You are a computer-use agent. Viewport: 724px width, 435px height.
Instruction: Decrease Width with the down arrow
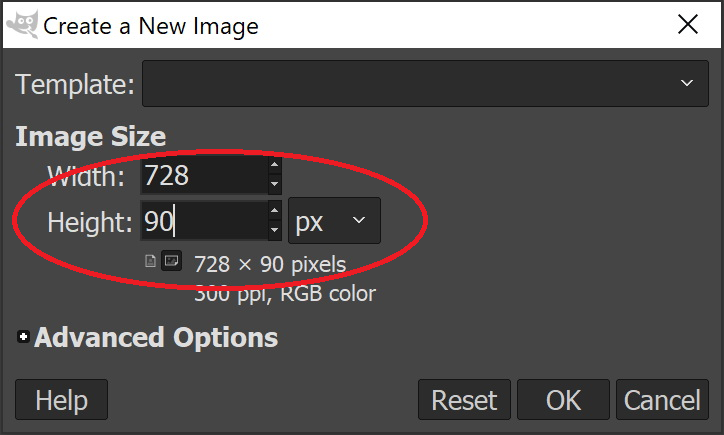tap(275, 185)
